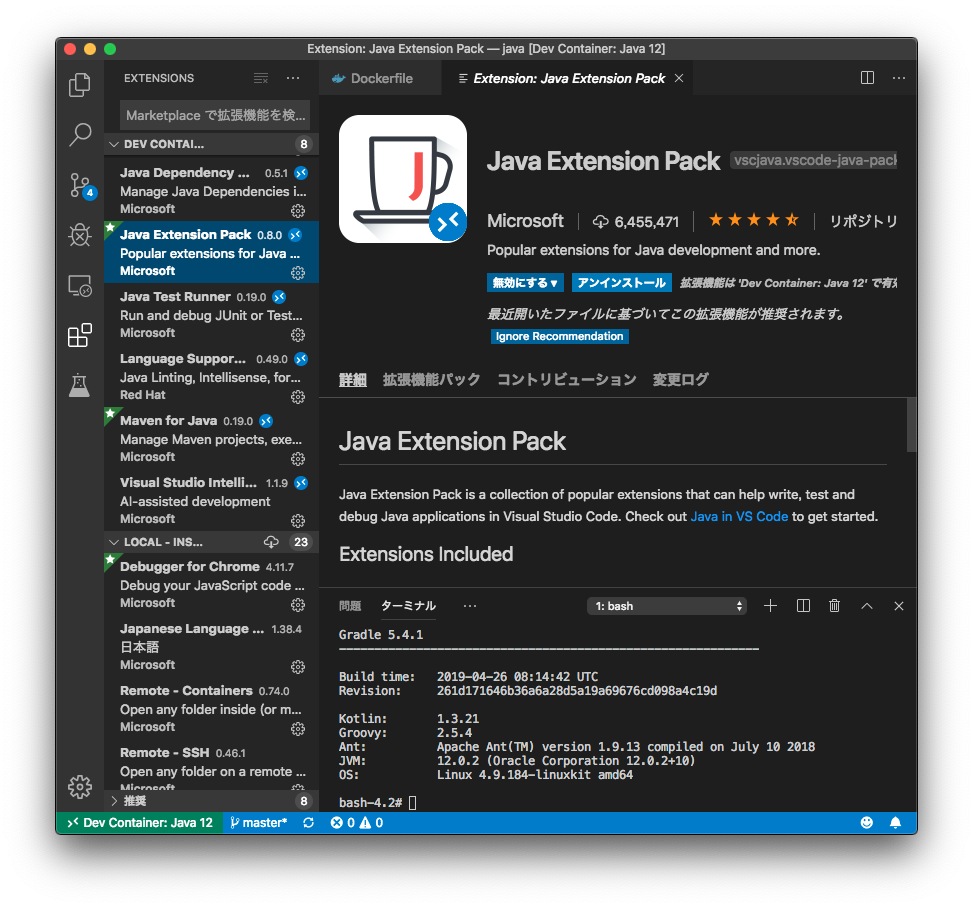This screenshot has height=908, width=973.
Task: Clear extensions search results icon
Action: [261, 78]
